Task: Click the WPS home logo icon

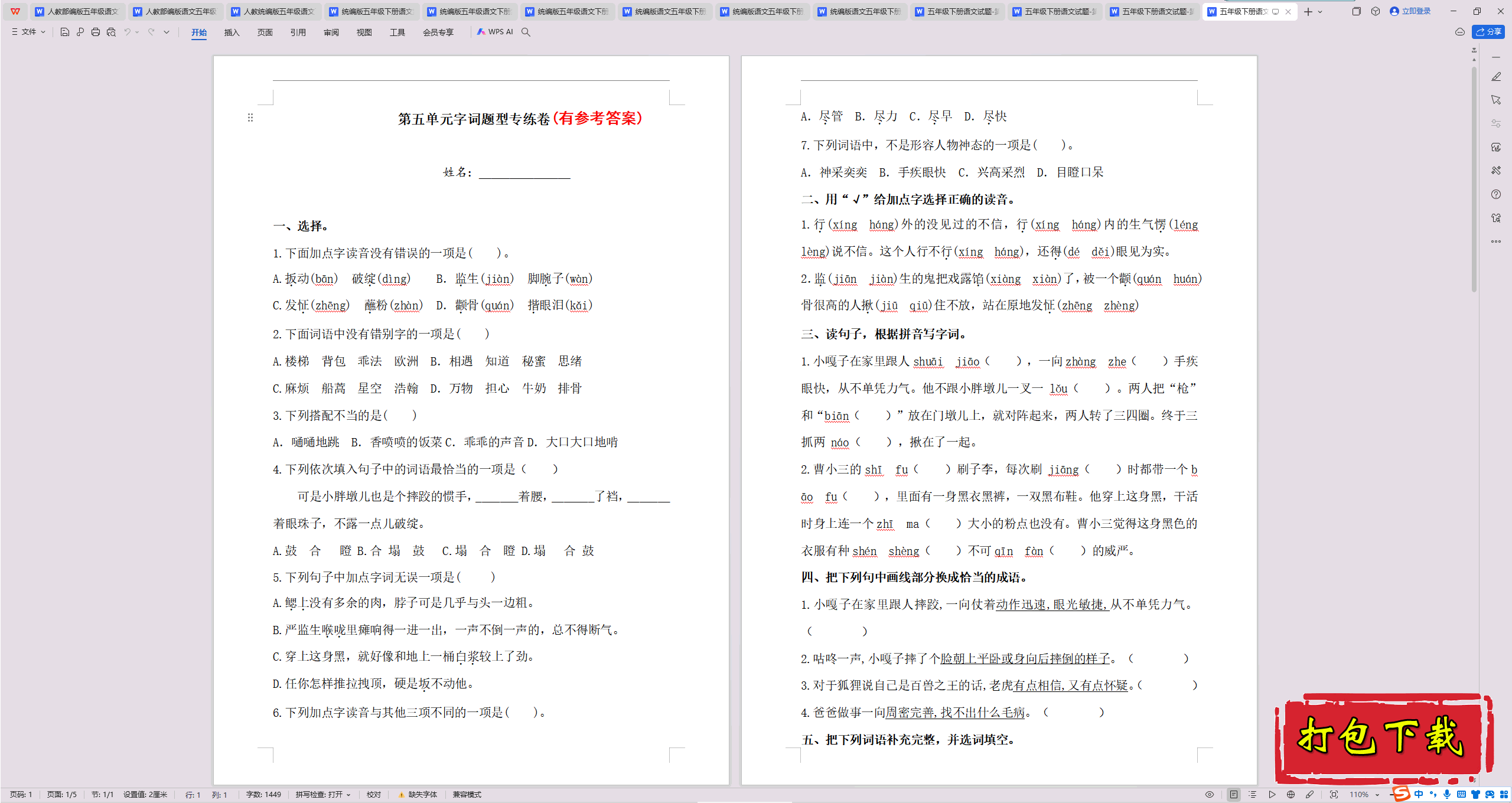Action: tap(15, 11)
